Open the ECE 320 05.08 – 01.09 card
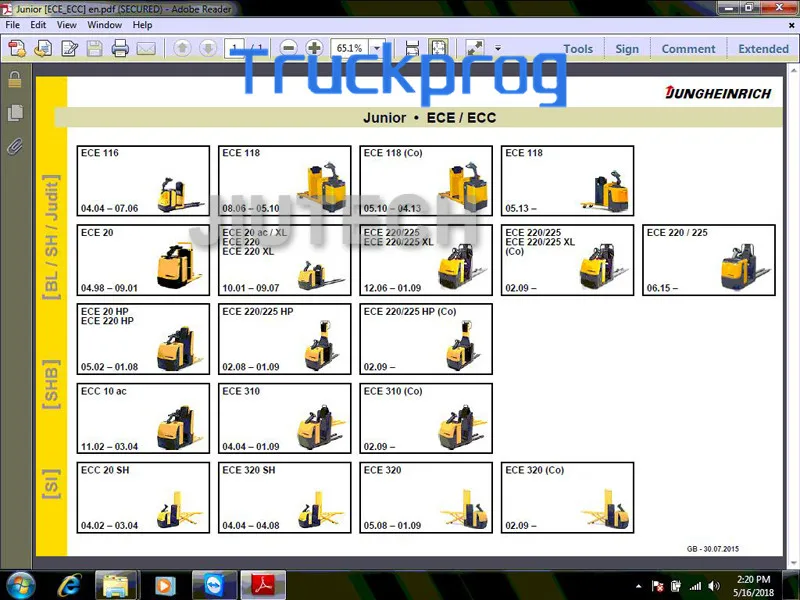The image size is (800, 600). pyautogui.click(x=426, y=498)
